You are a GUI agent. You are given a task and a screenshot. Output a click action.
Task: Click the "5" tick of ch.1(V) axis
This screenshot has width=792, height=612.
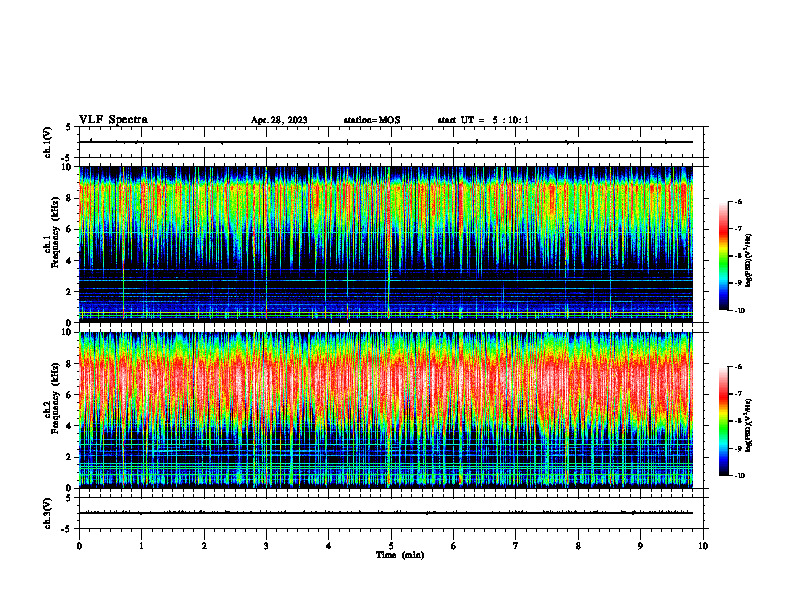tap(70, 127)
